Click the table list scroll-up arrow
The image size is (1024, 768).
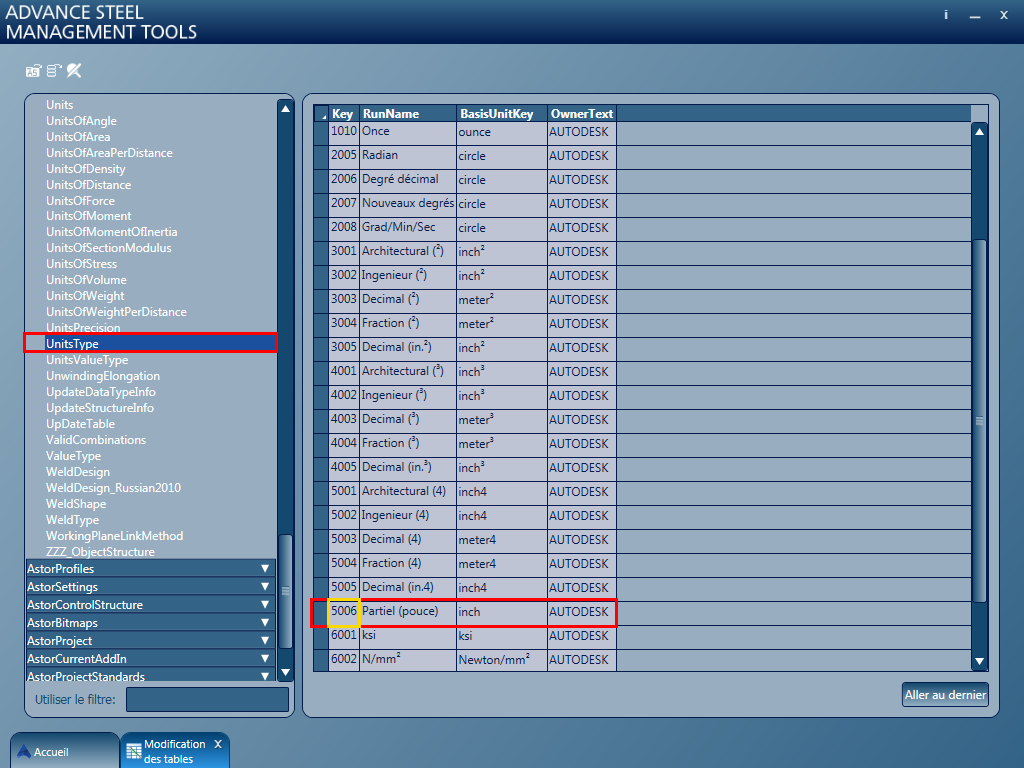pos(285,109)
